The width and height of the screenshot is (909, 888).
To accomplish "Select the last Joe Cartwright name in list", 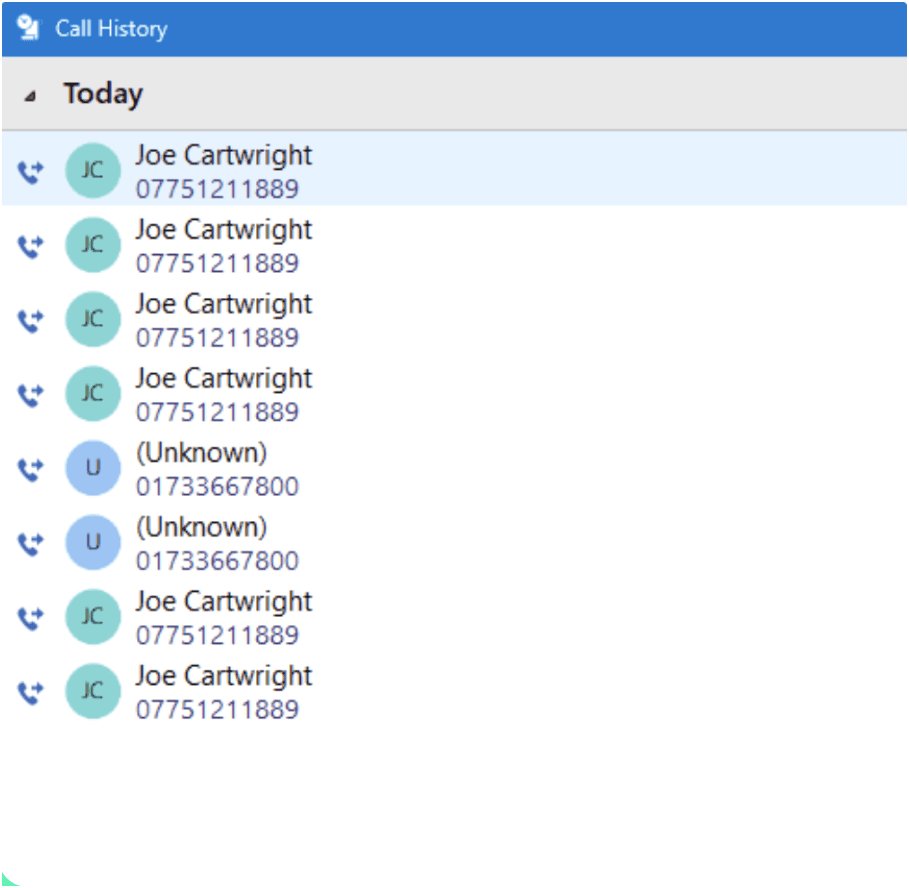I will [x=224, y=676].
